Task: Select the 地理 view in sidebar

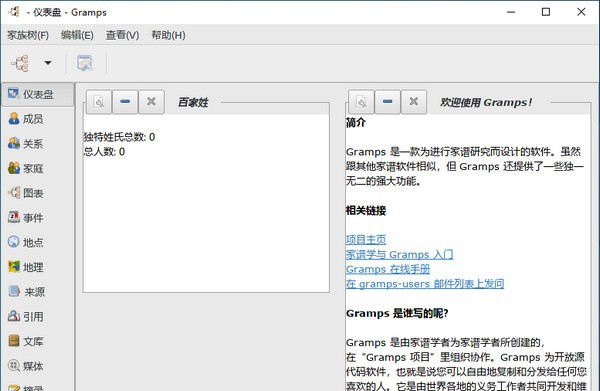Action: tap(26, 267)
